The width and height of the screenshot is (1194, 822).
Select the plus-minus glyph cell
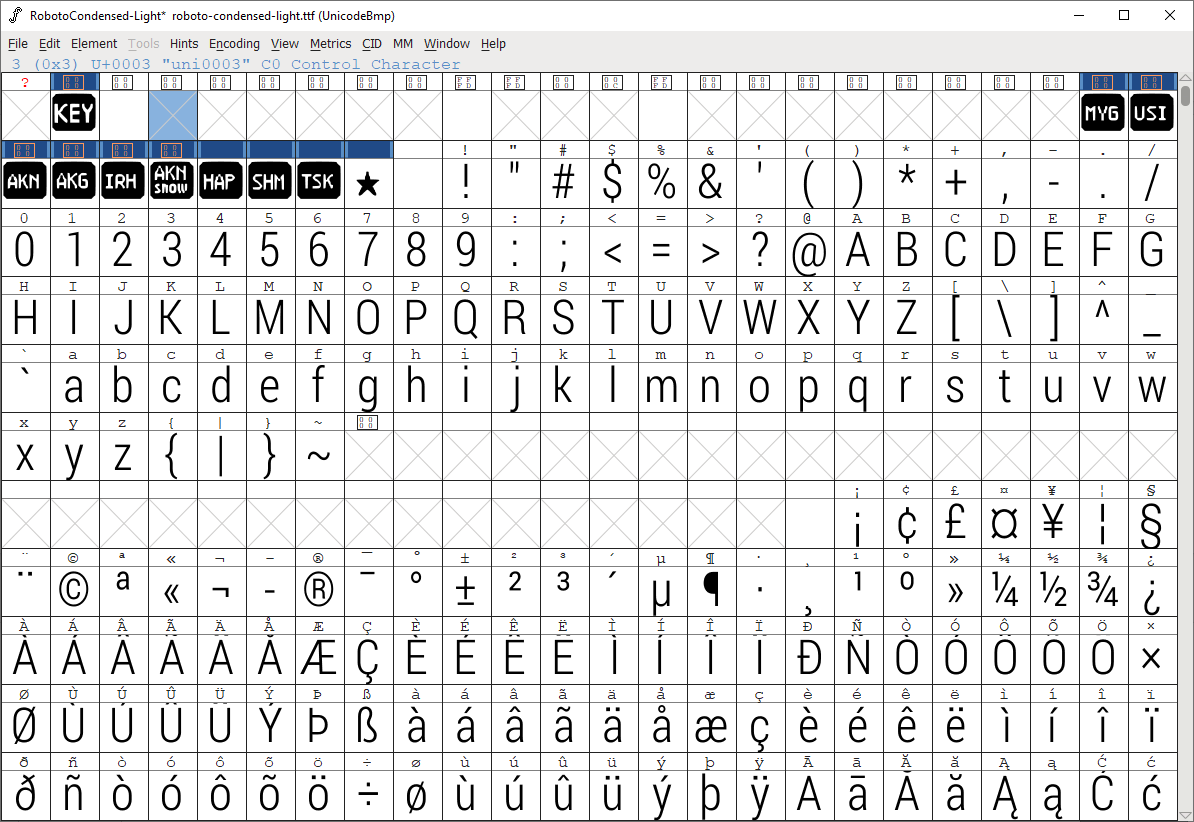466,590
